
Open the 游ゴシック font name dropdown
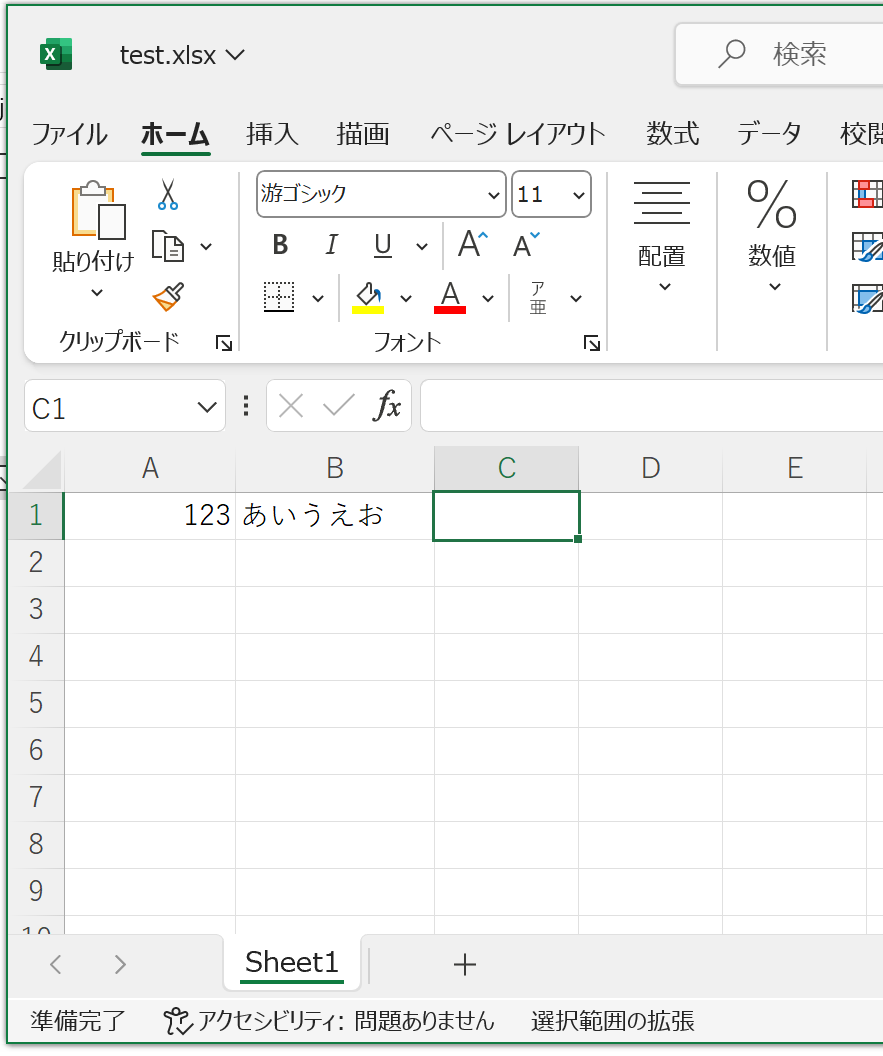click(x=494, y=195)
